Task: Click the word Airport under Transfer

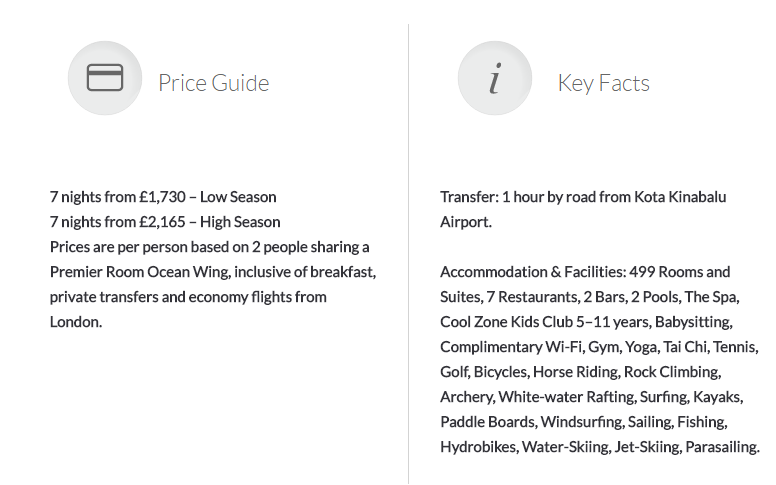Action: point(466,222)
